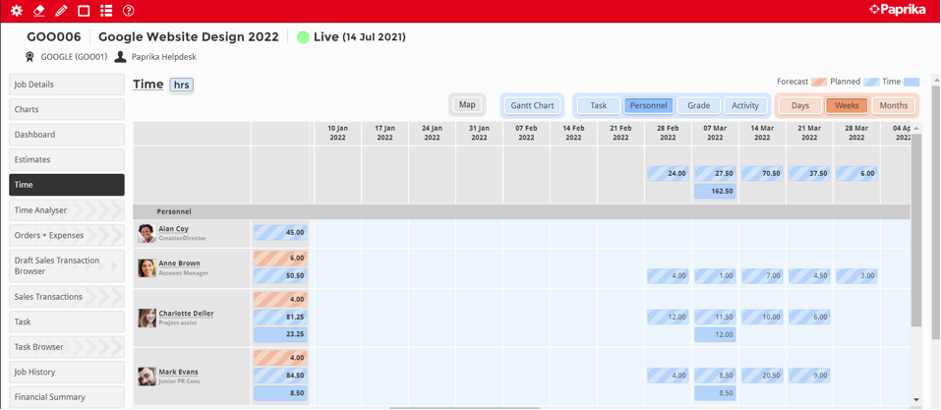Select the pencil edit icon

(61, 11)
